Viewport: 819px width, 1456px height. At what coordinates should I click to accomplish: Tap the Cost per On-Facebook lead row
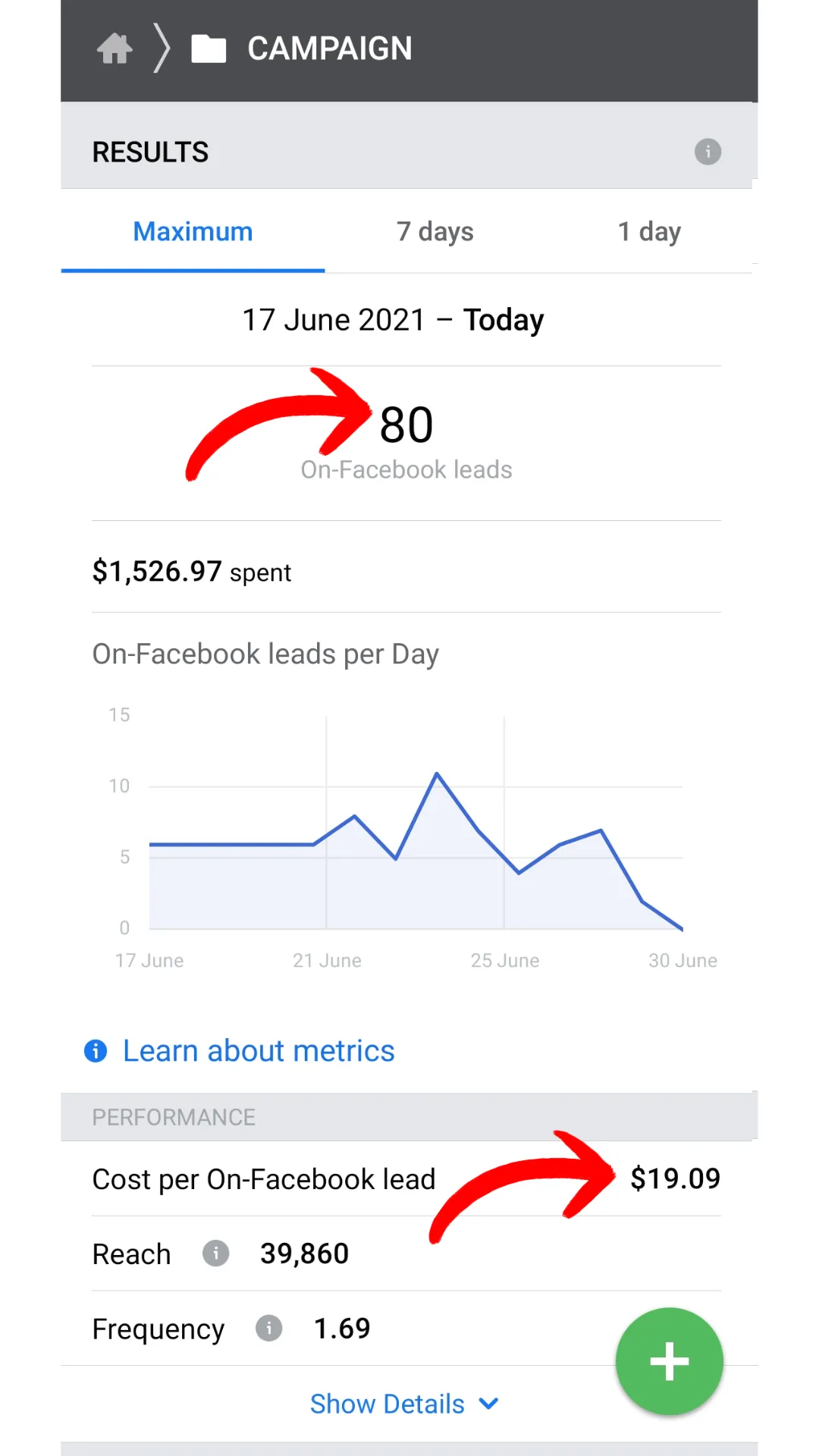pos(406,1179)
